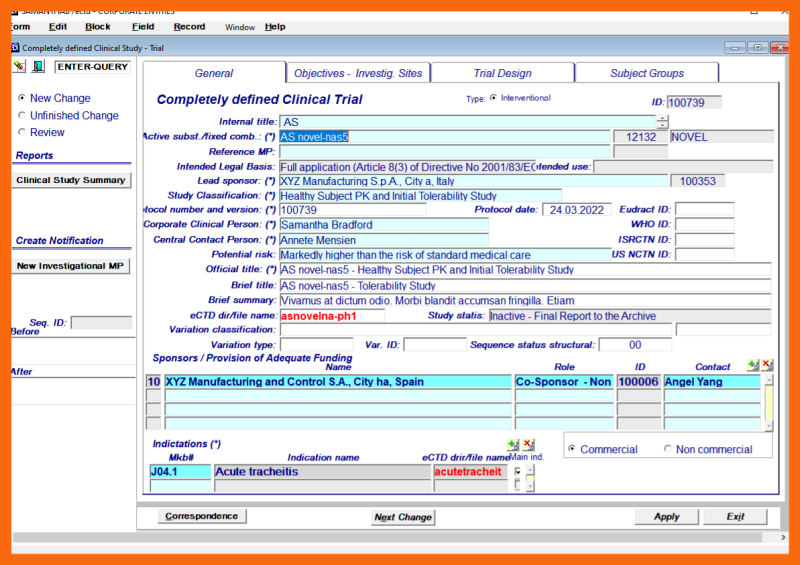Click the pencil edit icon in left toolbar

click(19, 67)
